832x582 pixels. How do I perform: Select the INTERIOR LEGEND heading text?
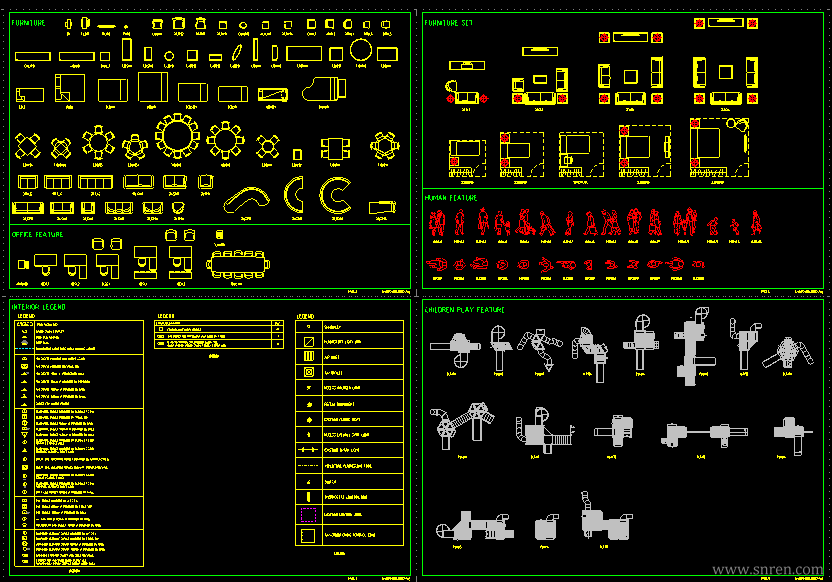38,307
